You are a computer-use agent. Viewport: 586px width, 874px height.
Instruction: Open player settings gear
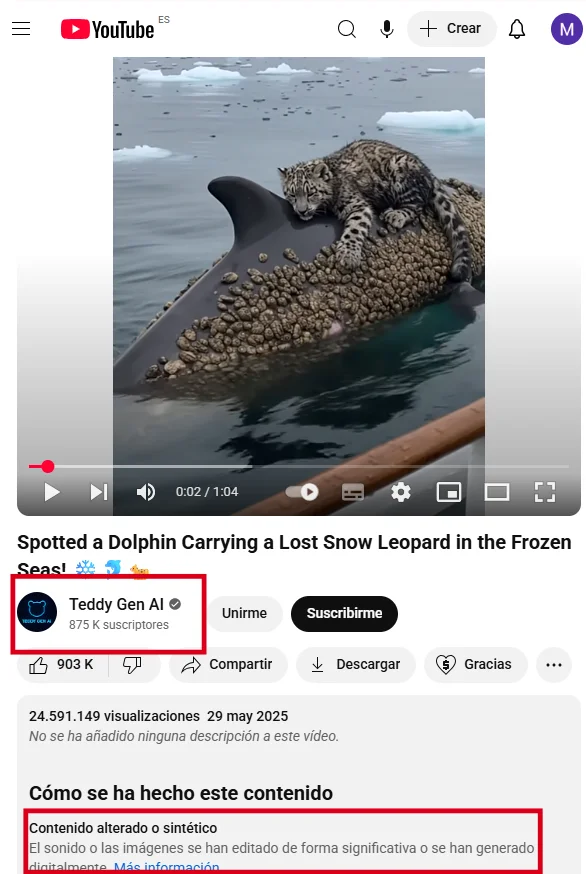400,492
